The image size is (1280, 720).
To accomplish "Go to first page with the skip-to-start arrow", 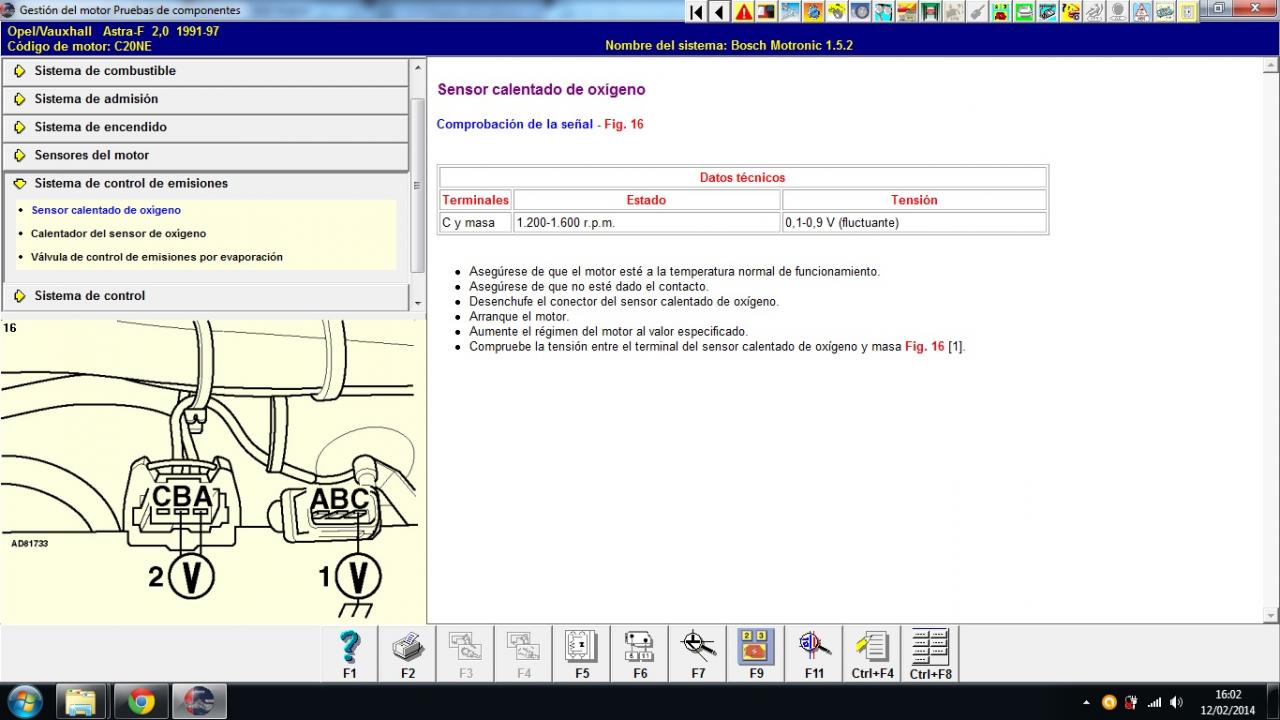I will click(696, 12).
